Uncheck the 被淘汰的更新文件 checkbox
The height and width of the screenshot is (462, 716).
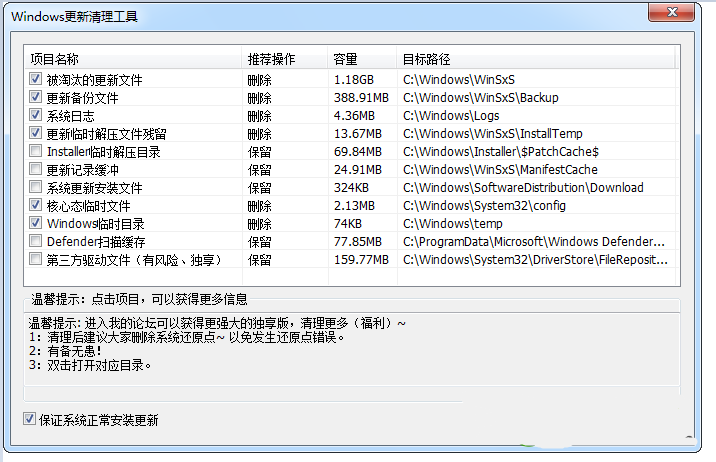pos(35,79)
